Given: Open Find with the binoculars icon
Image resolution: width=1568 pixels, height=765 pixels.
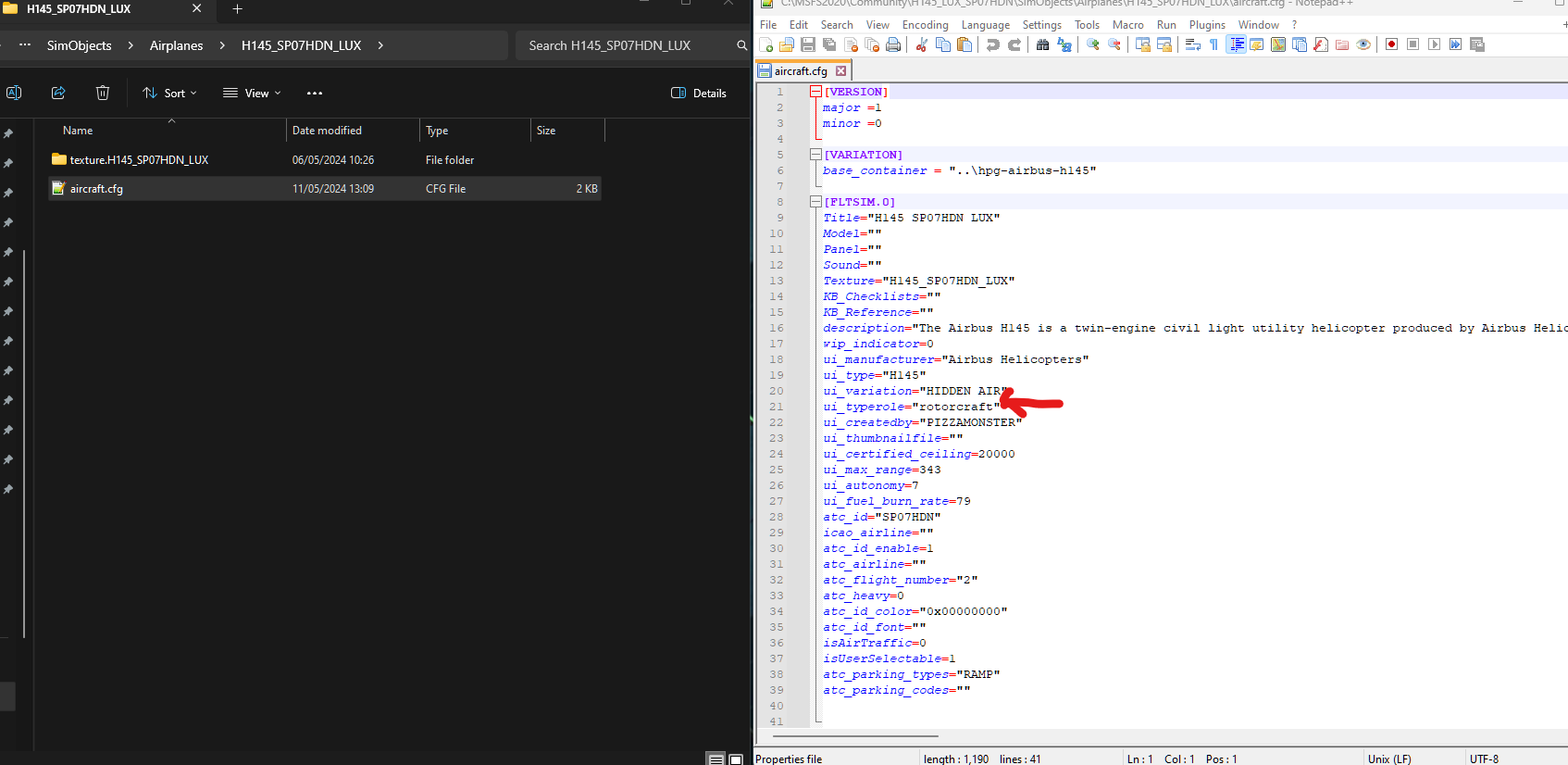Looking at the screenshot, I should (1042, 44).
